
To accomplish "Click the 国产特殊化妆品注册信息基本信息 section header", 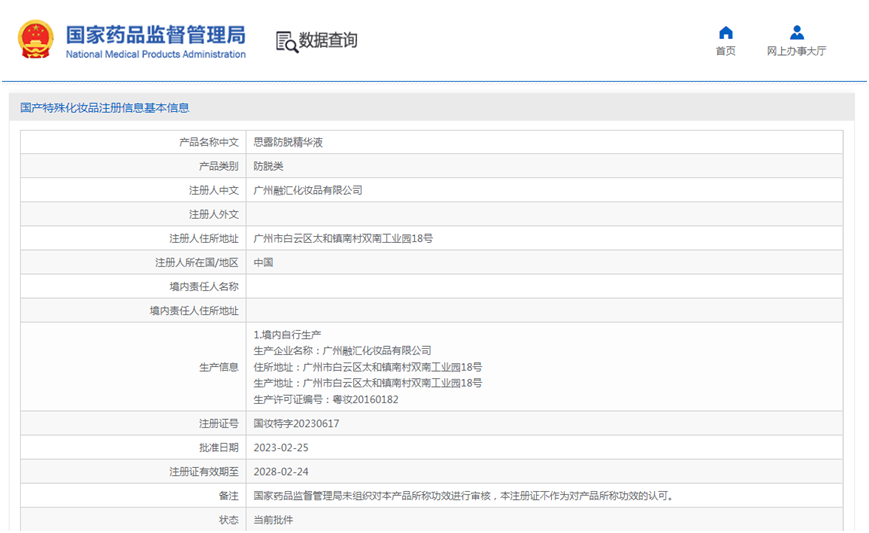I will (105, 108).
